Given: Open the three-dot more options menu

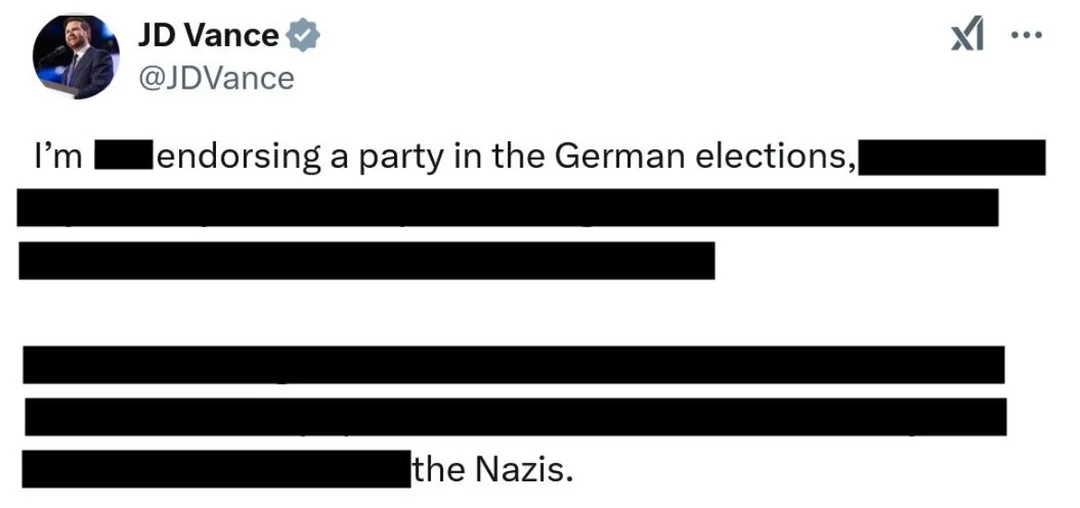Looking at the screenshot, I should [1026, 36].
